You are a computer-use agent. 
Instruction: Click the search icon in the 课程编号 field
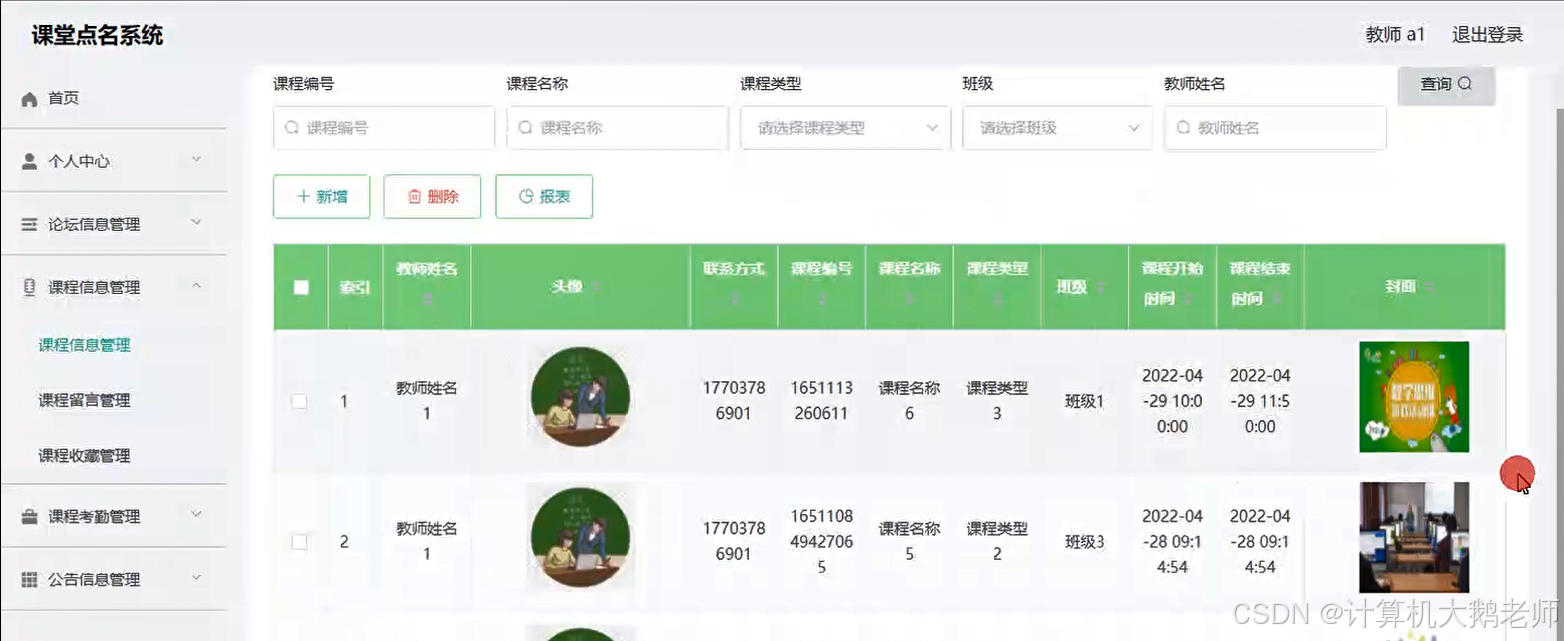pyautogui.click(x=292, y=128)
